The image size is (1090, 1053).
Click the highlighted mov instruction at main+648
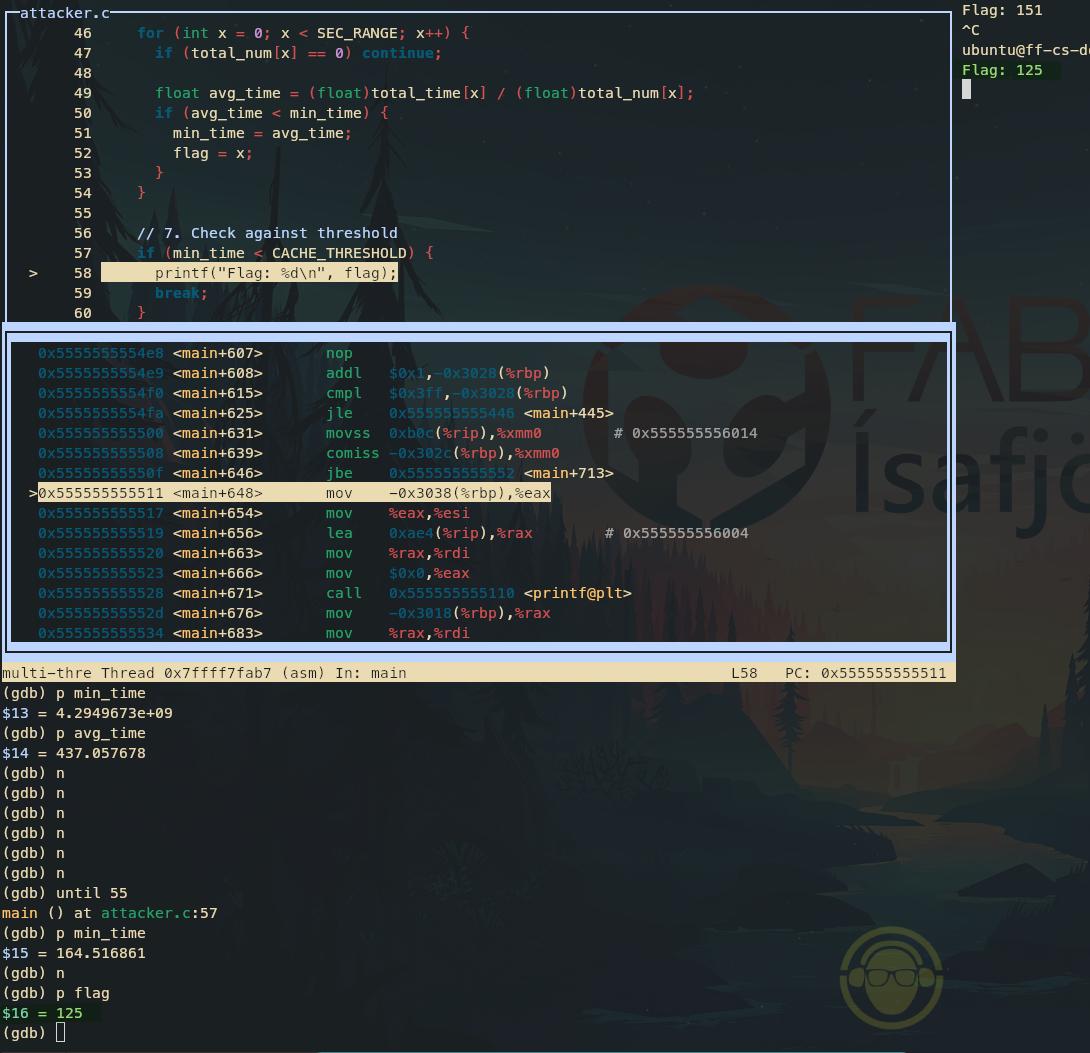click(294, 493)
